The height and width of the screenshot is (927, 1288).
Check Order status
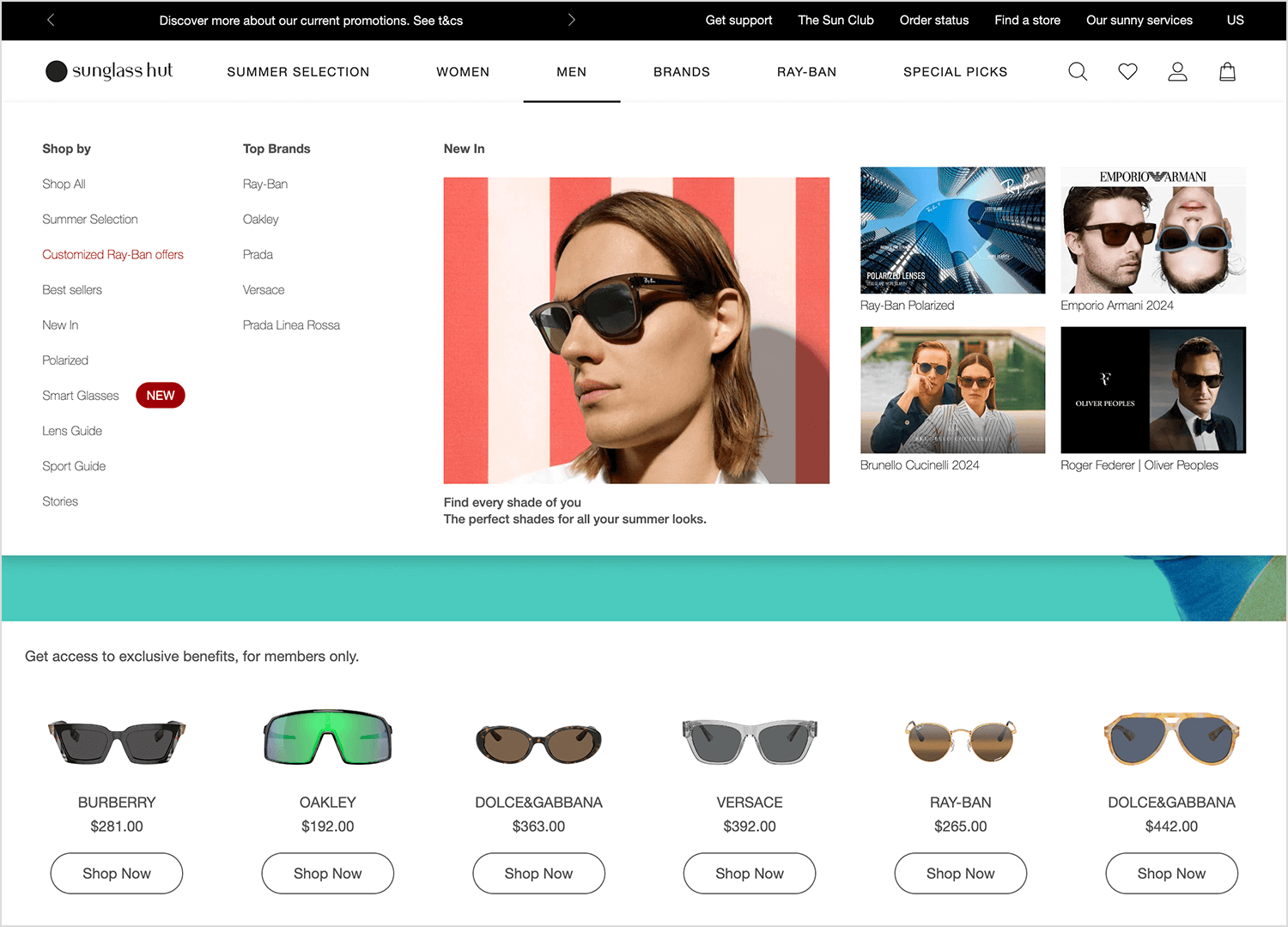[934, 20]
